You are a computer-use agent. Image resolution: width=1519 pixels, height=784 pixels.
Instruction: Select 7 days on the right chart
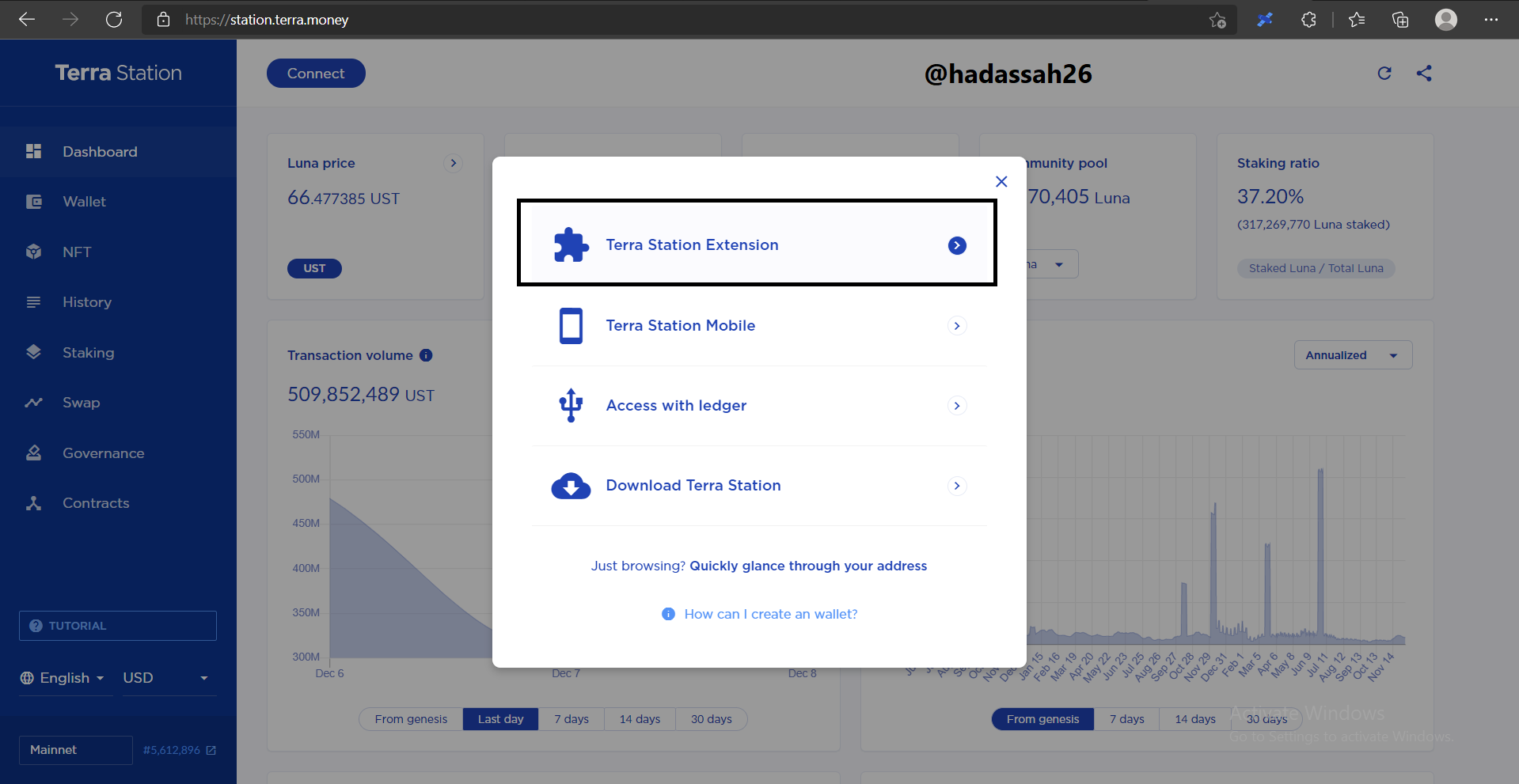1127,719
